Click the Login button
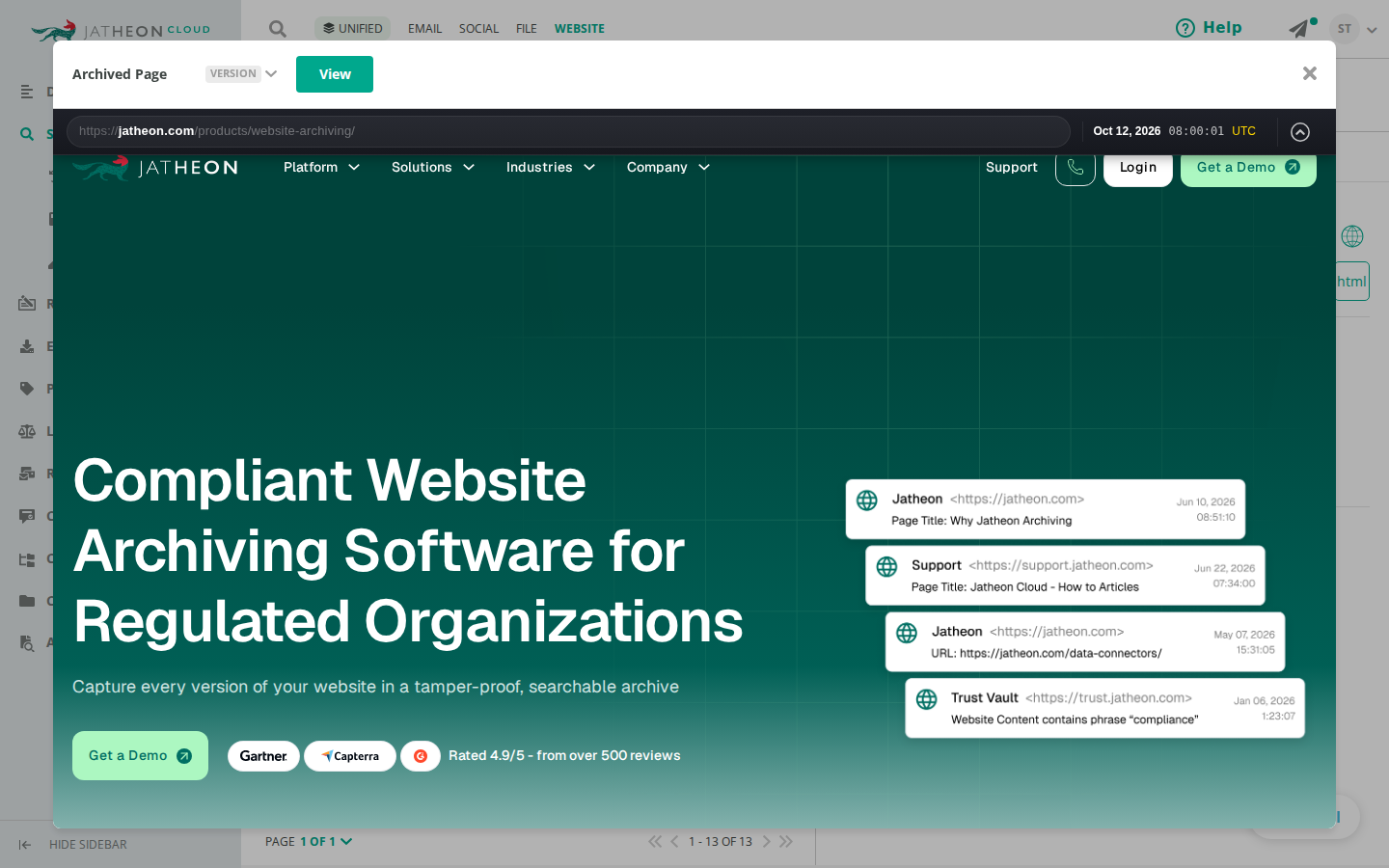The height and width of the screenshot is (868, 1389). [1138, 168]
